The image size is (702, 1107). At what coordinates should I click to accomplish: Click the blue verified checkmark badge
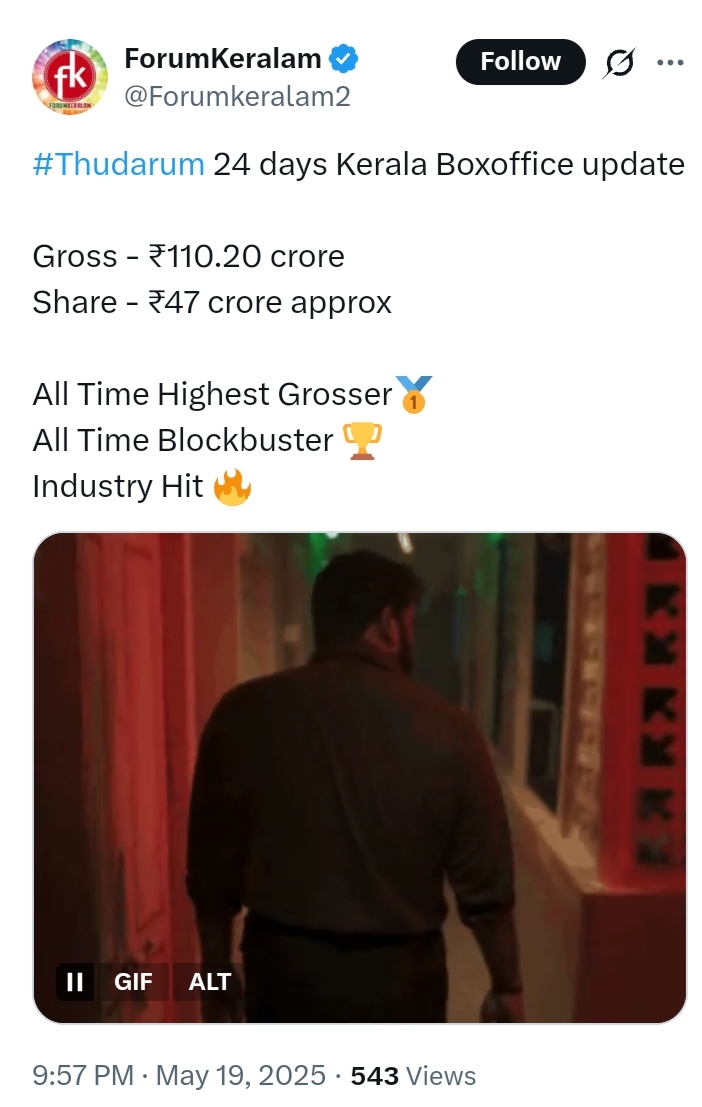tap(344, 59)
